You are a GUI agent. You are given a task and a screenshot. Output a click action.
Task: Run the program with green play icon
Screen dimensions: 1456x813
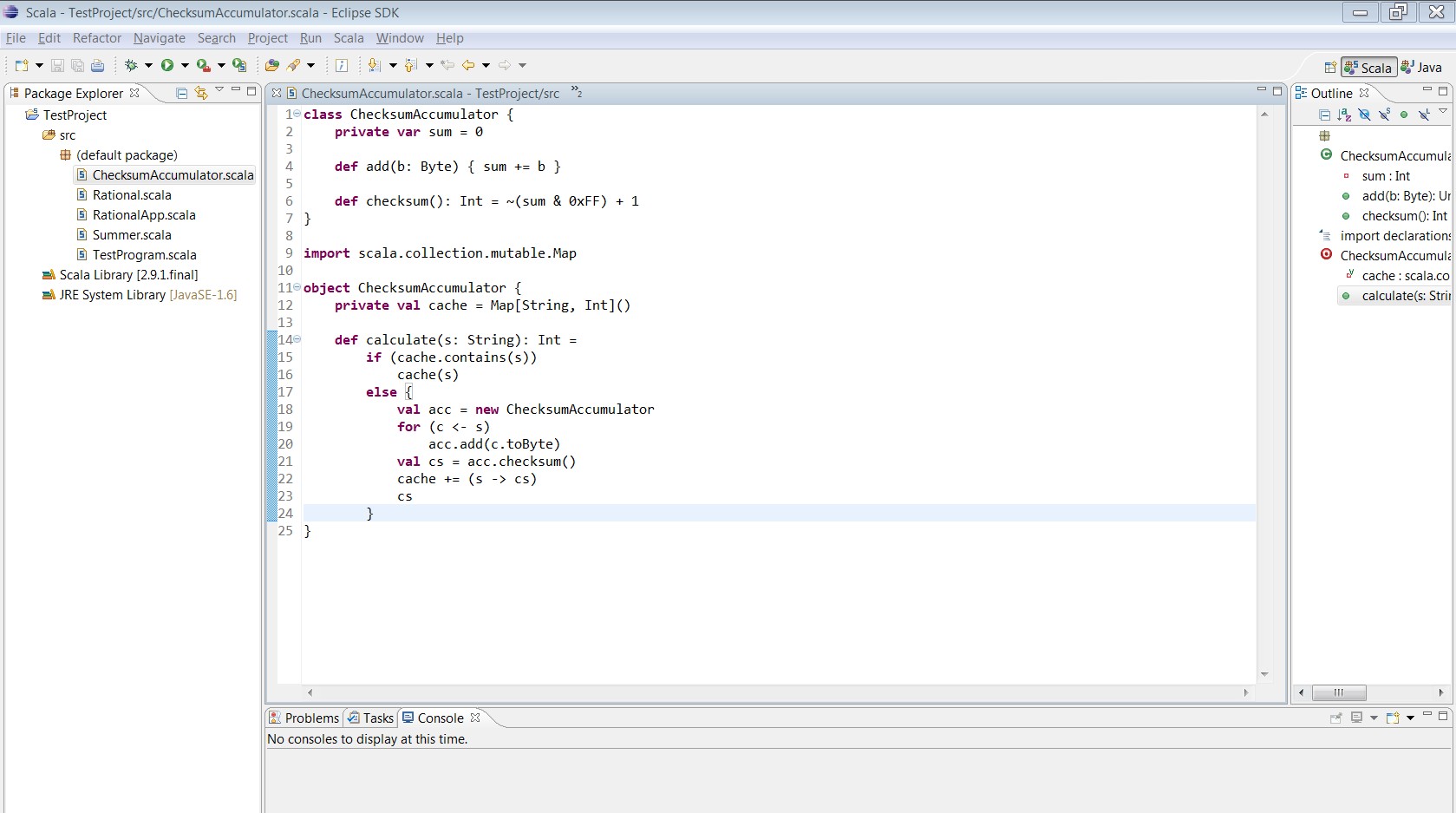(x=167, y=65)
